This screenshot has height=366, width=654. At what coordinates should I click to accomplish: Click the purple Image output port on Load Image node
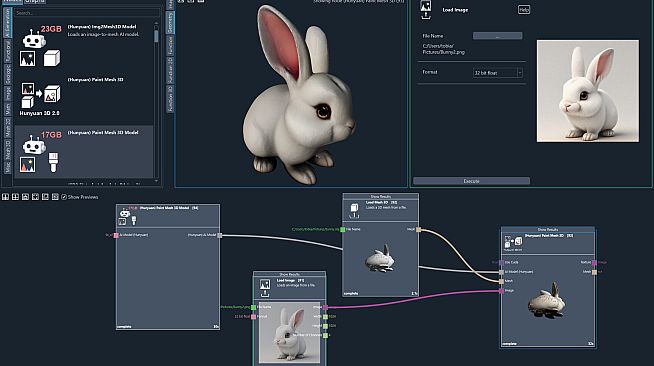pyautogui.click(x=325, y=307)
